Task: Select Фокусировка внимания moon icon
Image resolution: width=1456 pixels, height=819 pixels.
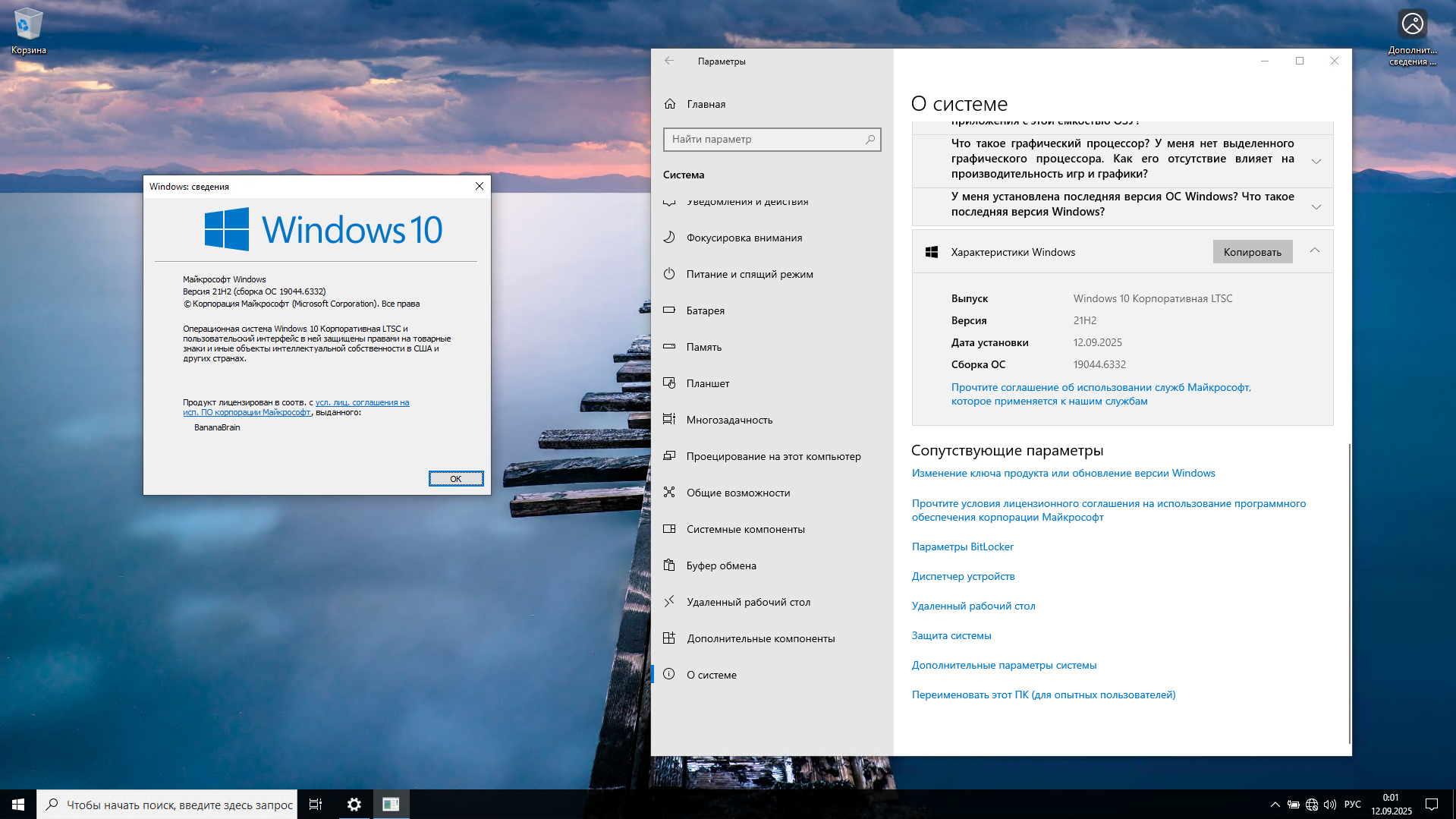Action: click(x=669, y=238)
